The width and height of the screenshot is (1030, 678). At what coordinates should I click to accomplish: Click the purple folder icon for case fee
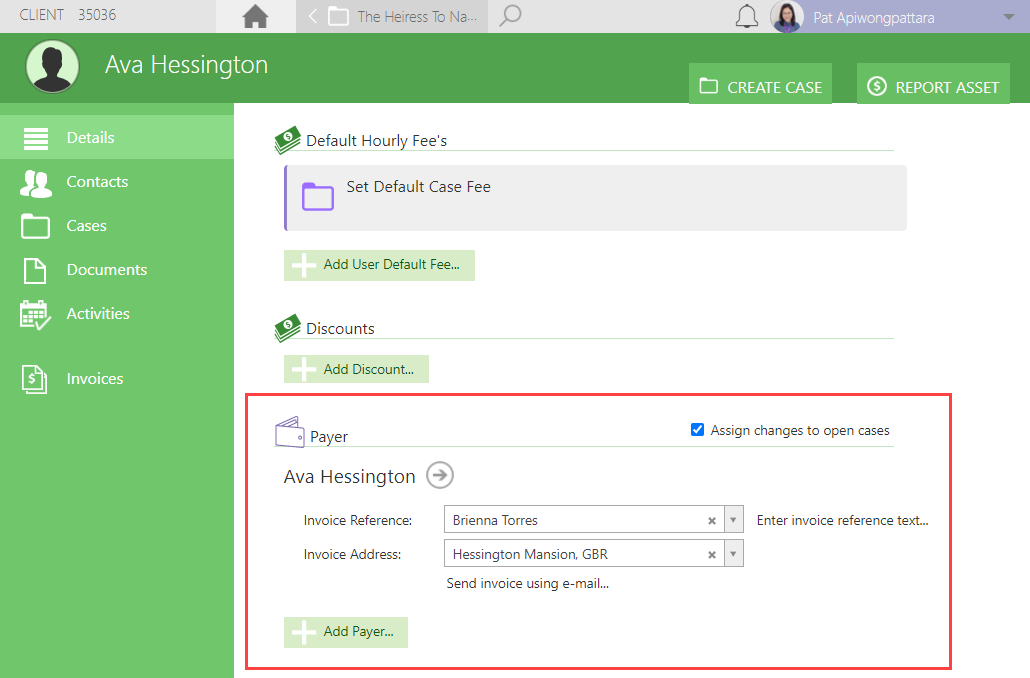pyautogui.click(x=318, y=196)
